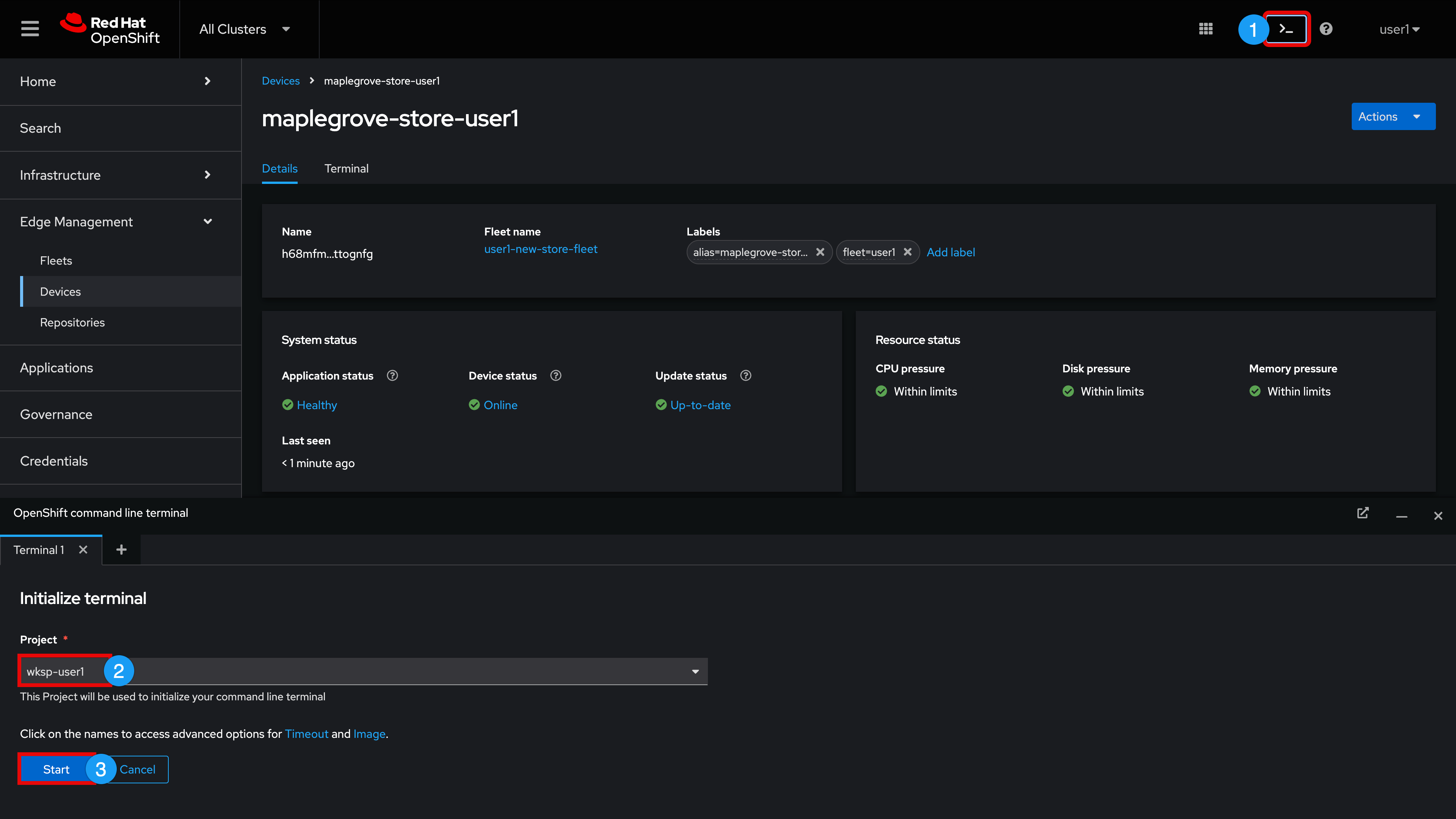Open Credentials in the sidebar
The image size is (1456, 819).
pos(121,461)
